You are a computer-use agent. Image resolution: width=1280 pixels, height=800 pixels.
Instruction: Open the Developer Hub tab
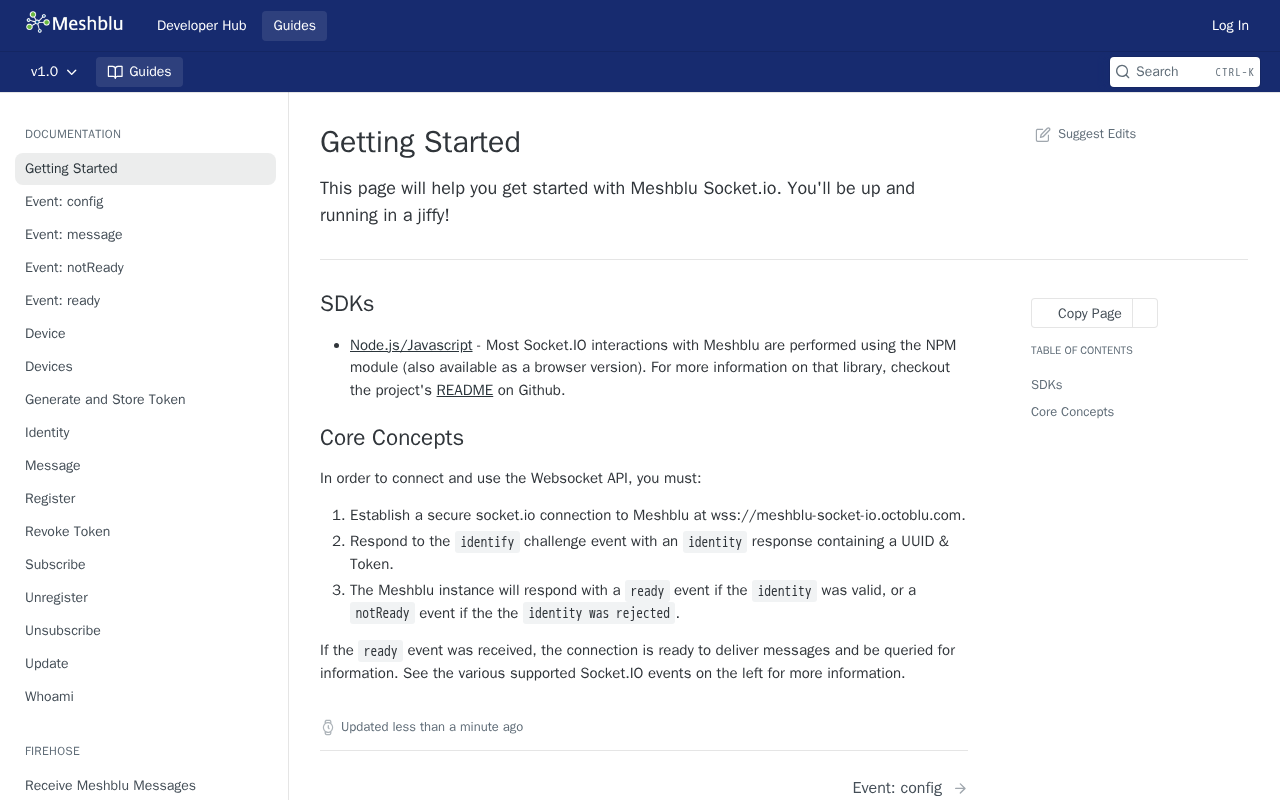coord(201,26)
